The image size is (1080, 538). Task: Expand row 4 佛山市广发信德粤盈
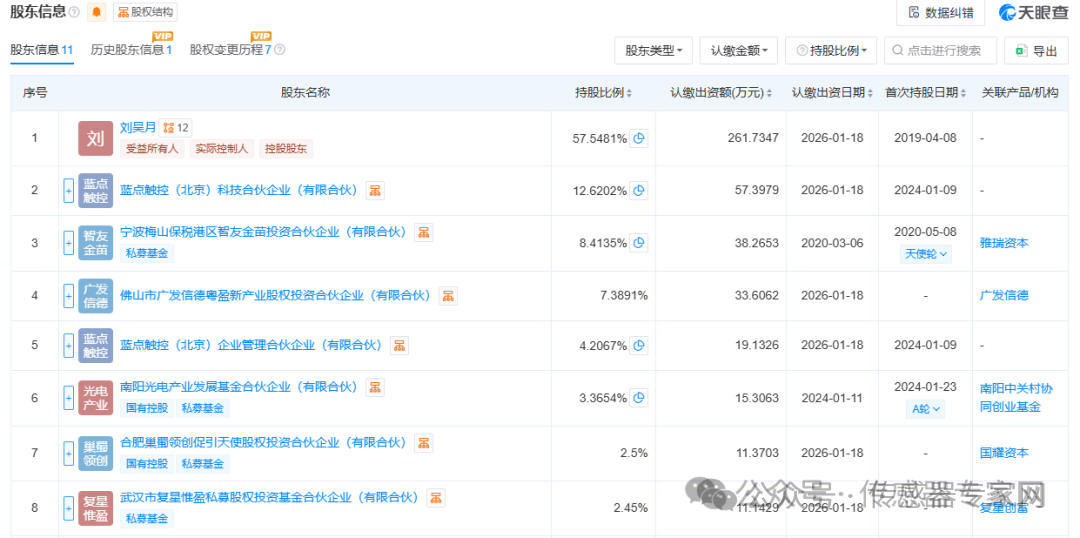[x=68, y=296]
